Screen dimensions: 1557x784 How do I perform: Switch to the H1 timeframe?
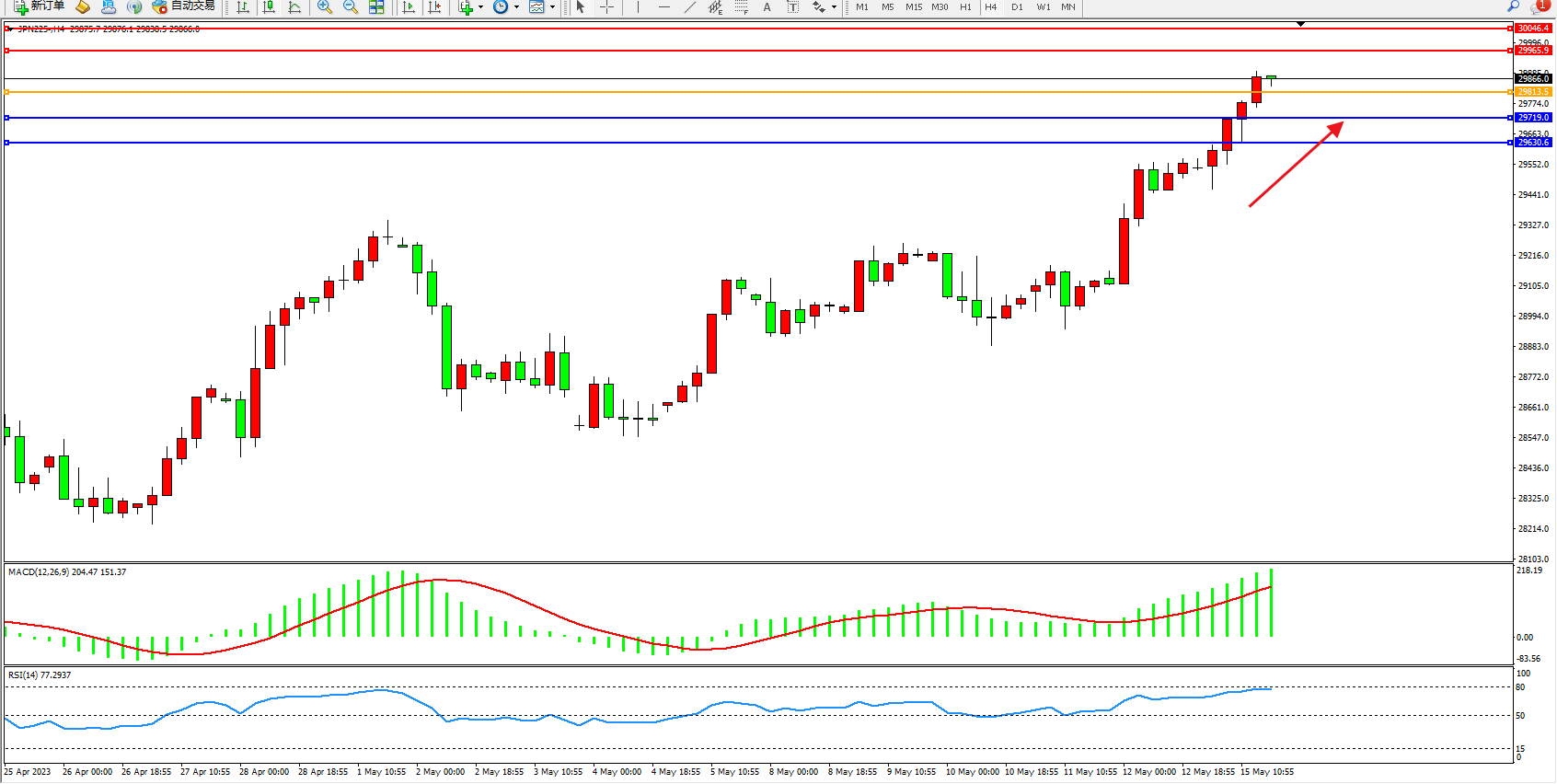pyautogui.click(x=965, y=7)
